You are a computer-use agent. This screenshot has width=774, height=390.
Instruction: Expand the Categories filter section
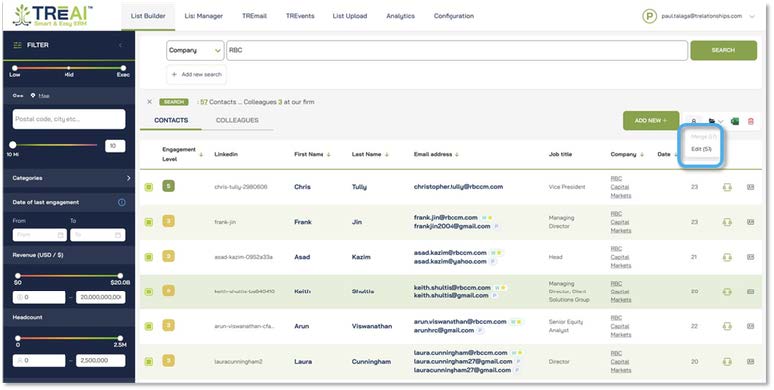click(x=129, y=178)
